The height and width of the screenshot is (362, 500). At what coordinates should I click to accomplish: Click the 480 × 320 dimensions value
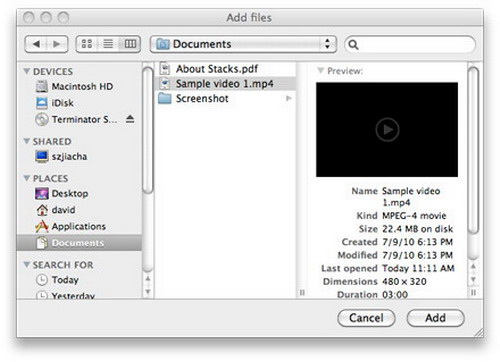pyautogui.click(x=404, y=281)
